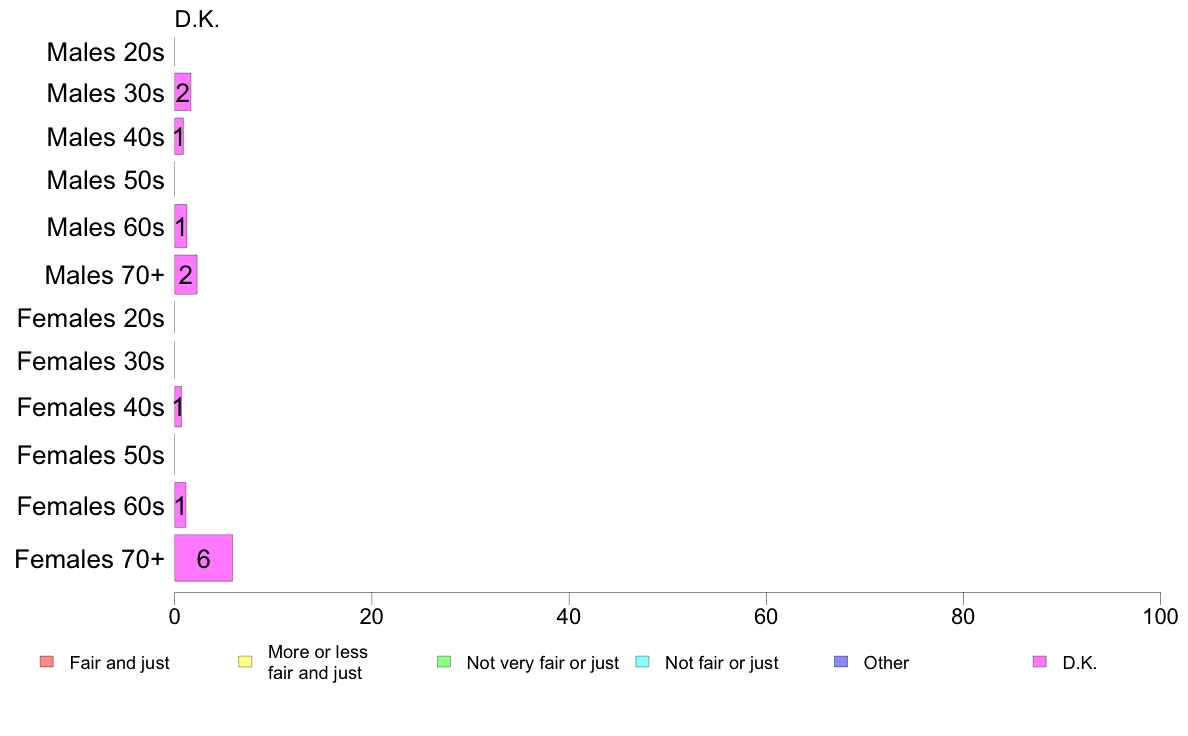The height and width of the screenshot is (736, 1188).
Task: Click the blue Other legend swatch
Action: tap(841, 662)
